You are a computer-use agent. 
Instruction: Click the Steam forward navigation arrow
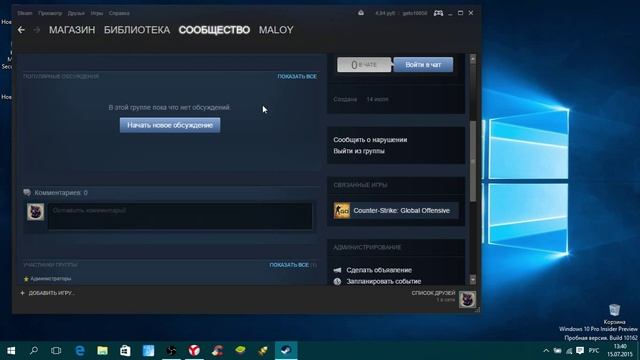pos(37,30)
